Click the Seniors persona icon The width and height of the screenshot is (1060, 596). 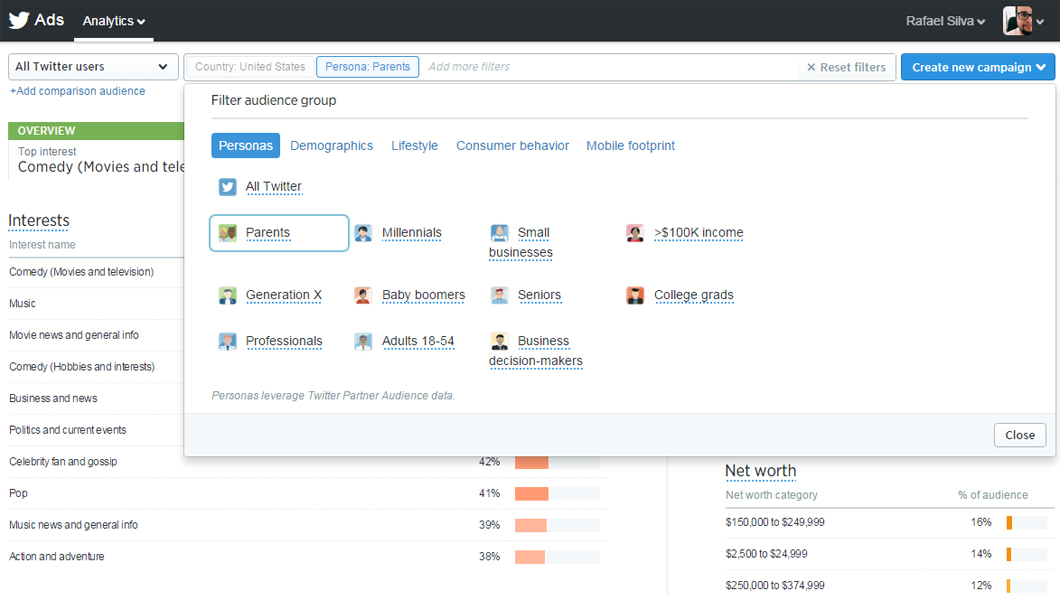[499, 294]
